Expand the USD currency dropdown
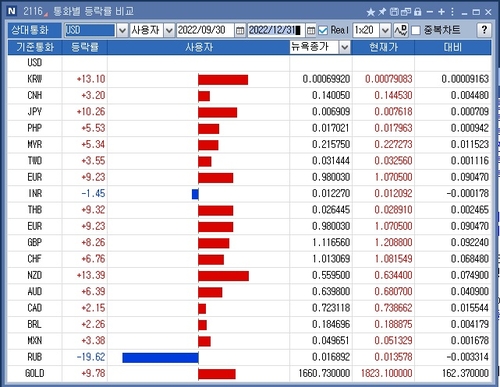The image size is (500, 387). [x=122, y=31]
